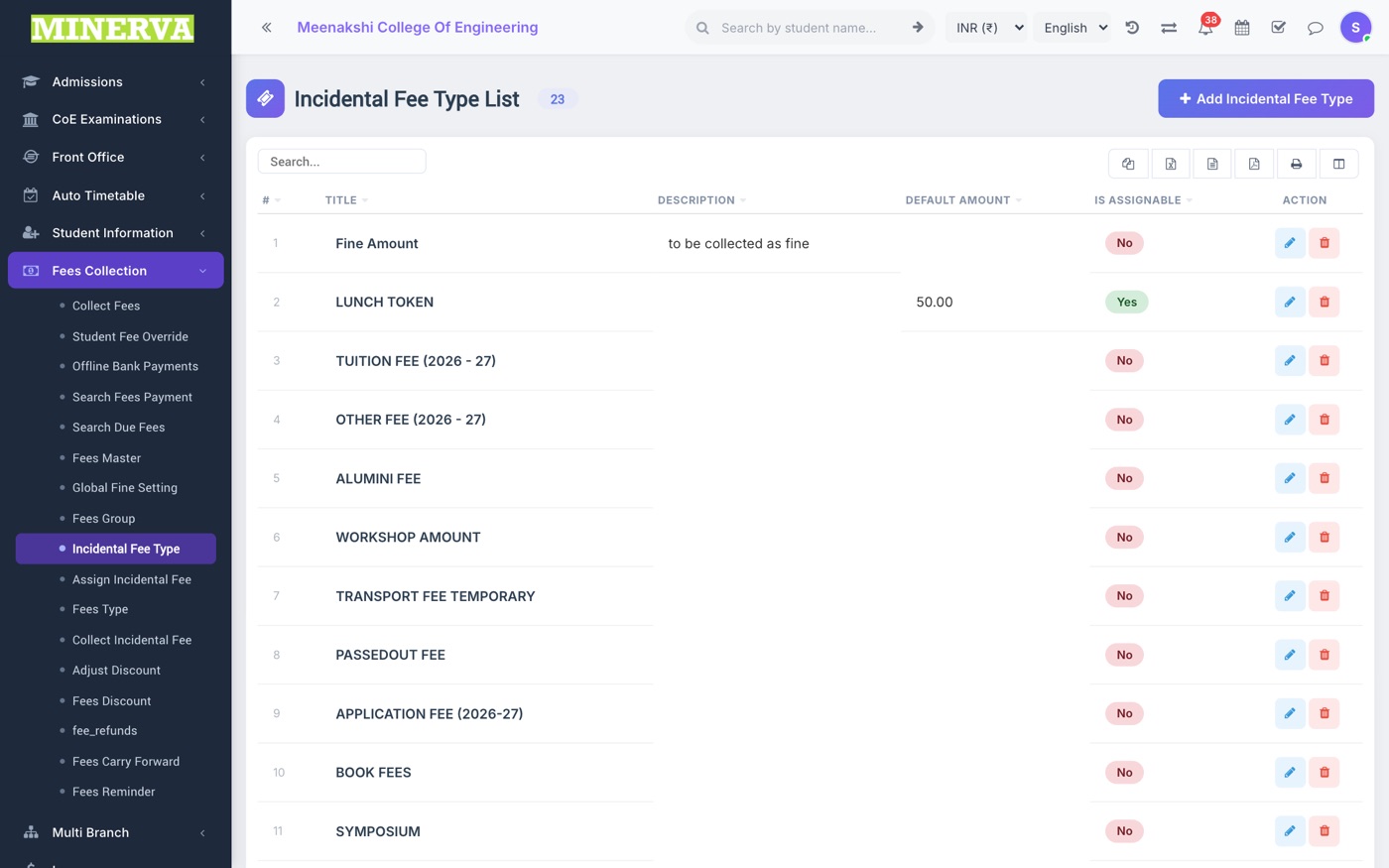This screenshot has height=868, width=1389.
Task: Open Assign Incidental Fee
Action: [132, 579]
